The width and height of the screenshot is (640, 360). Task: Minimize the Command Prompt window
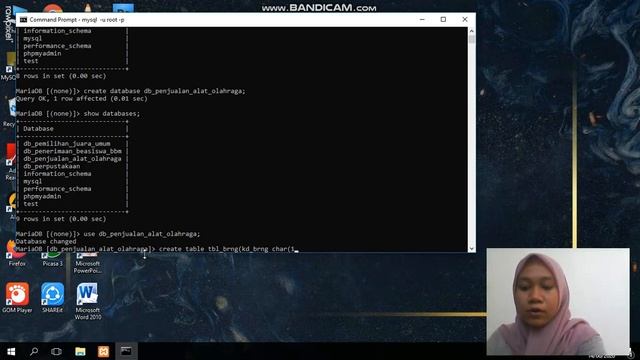click(422, 20)
